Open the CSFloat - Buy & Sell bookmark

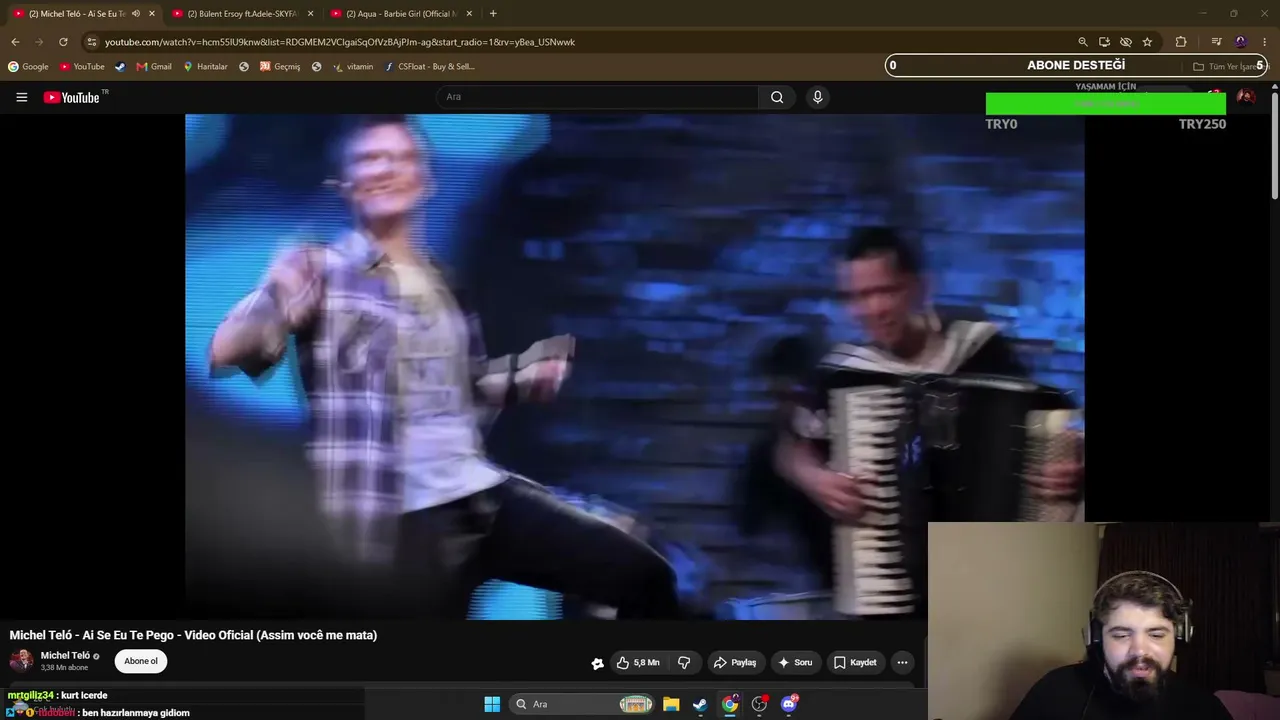[430, 67]
